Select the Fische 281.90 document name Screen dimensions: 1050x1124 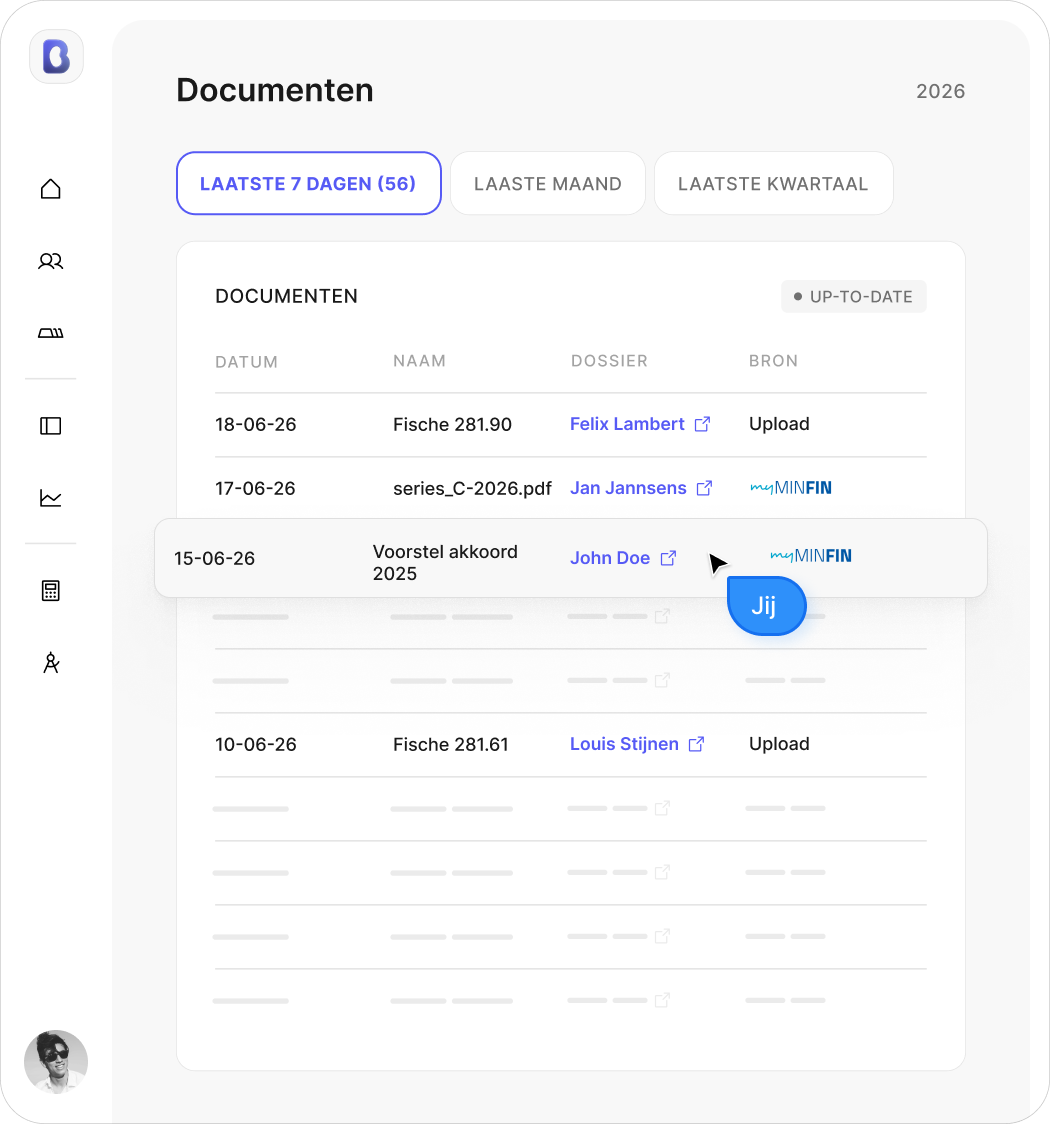[452, 424]
